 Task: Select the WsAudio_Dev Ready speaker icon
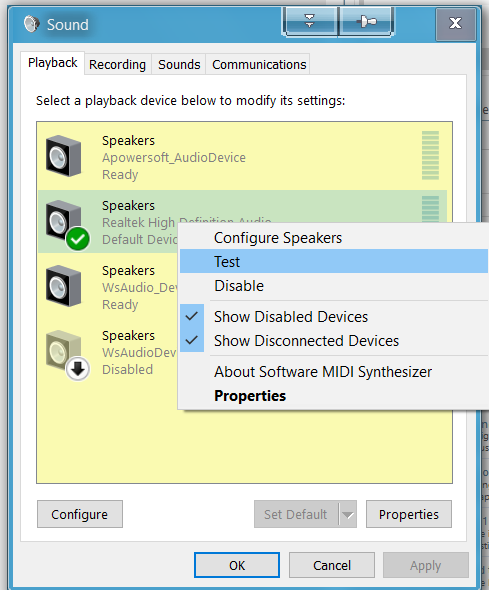63,286
